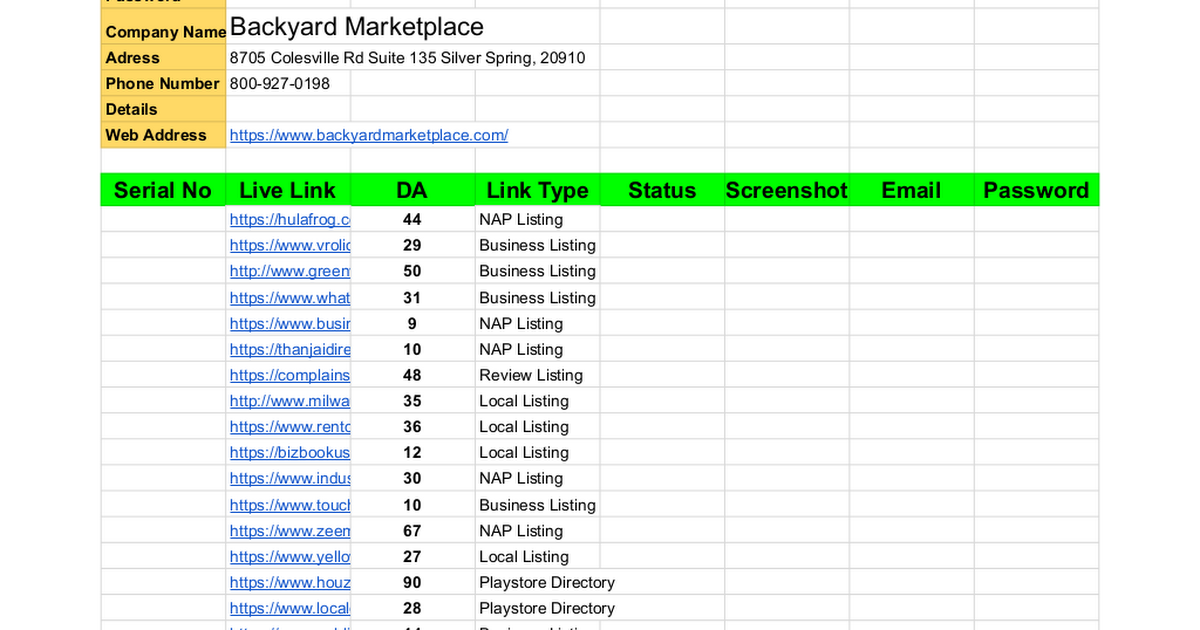Select the DA value 44 cell
The image size is (1200, 630).
(x=412, y=219)
